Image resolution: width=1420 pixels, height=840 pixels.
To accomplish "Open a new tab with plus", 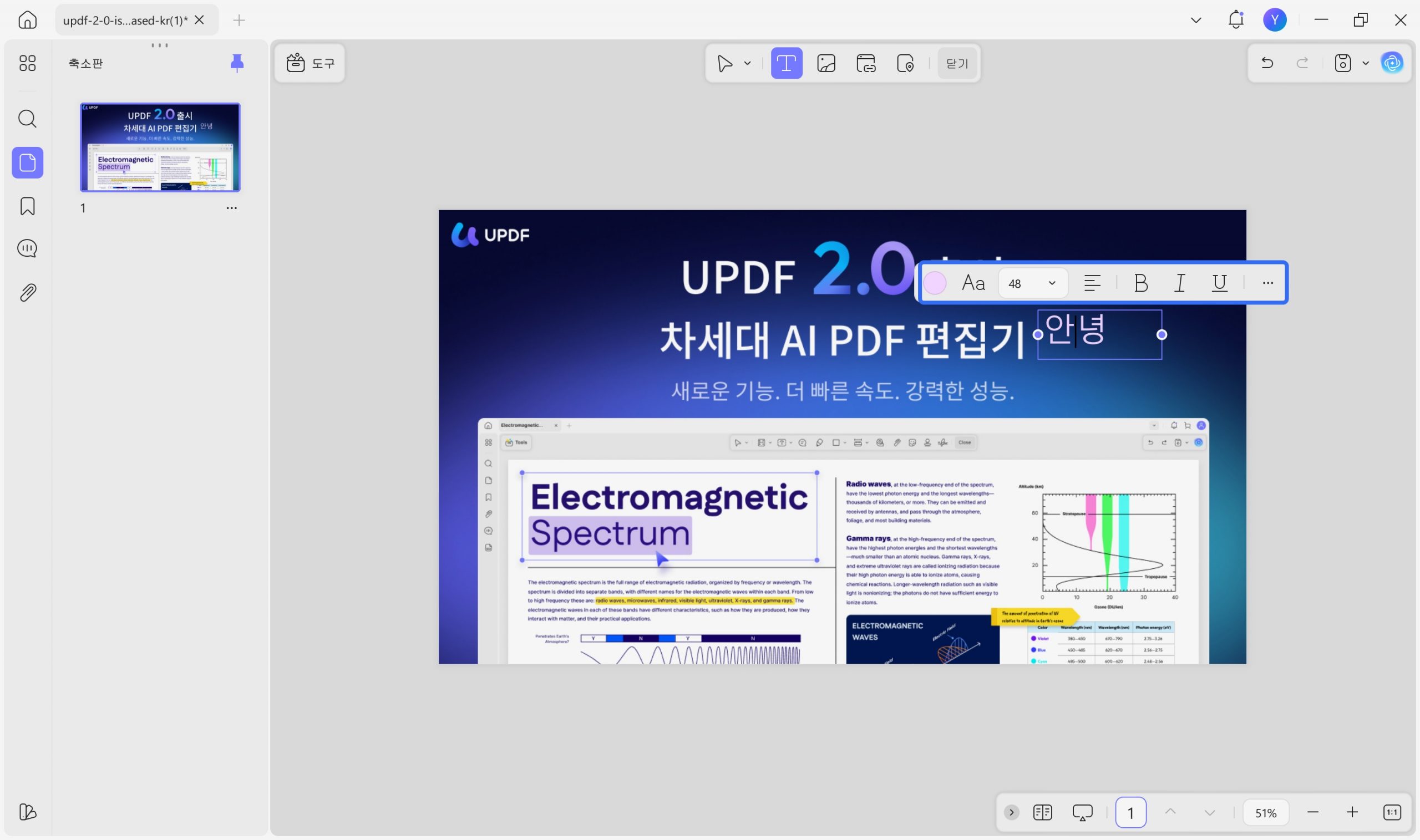I will [x=239, y=21].
